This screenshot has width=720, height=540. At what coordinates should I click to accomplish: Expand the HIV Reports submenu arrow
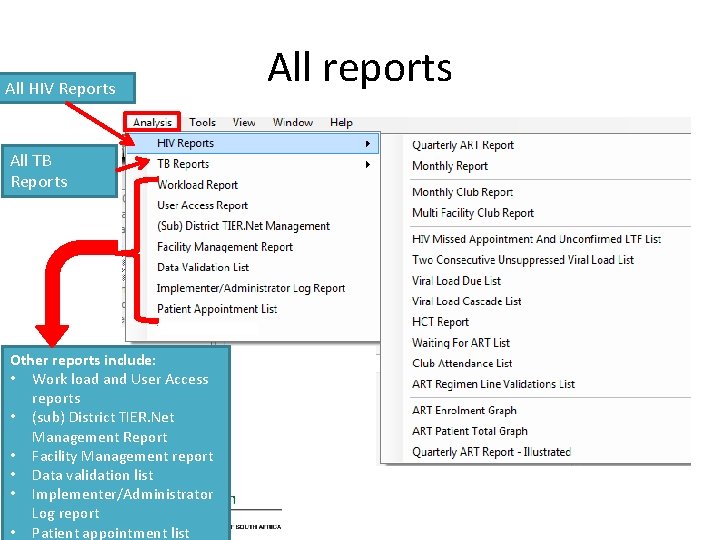coord(367,144)
